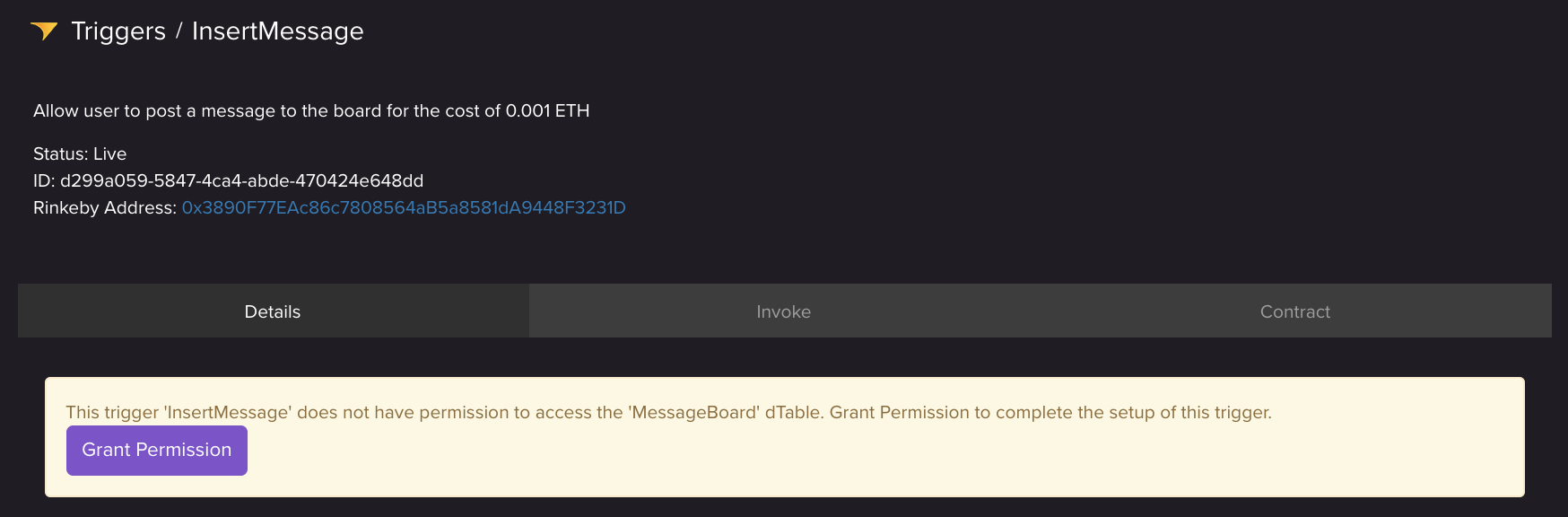Click the '0.001 ETH' cost text

click(x=547, y=110)
